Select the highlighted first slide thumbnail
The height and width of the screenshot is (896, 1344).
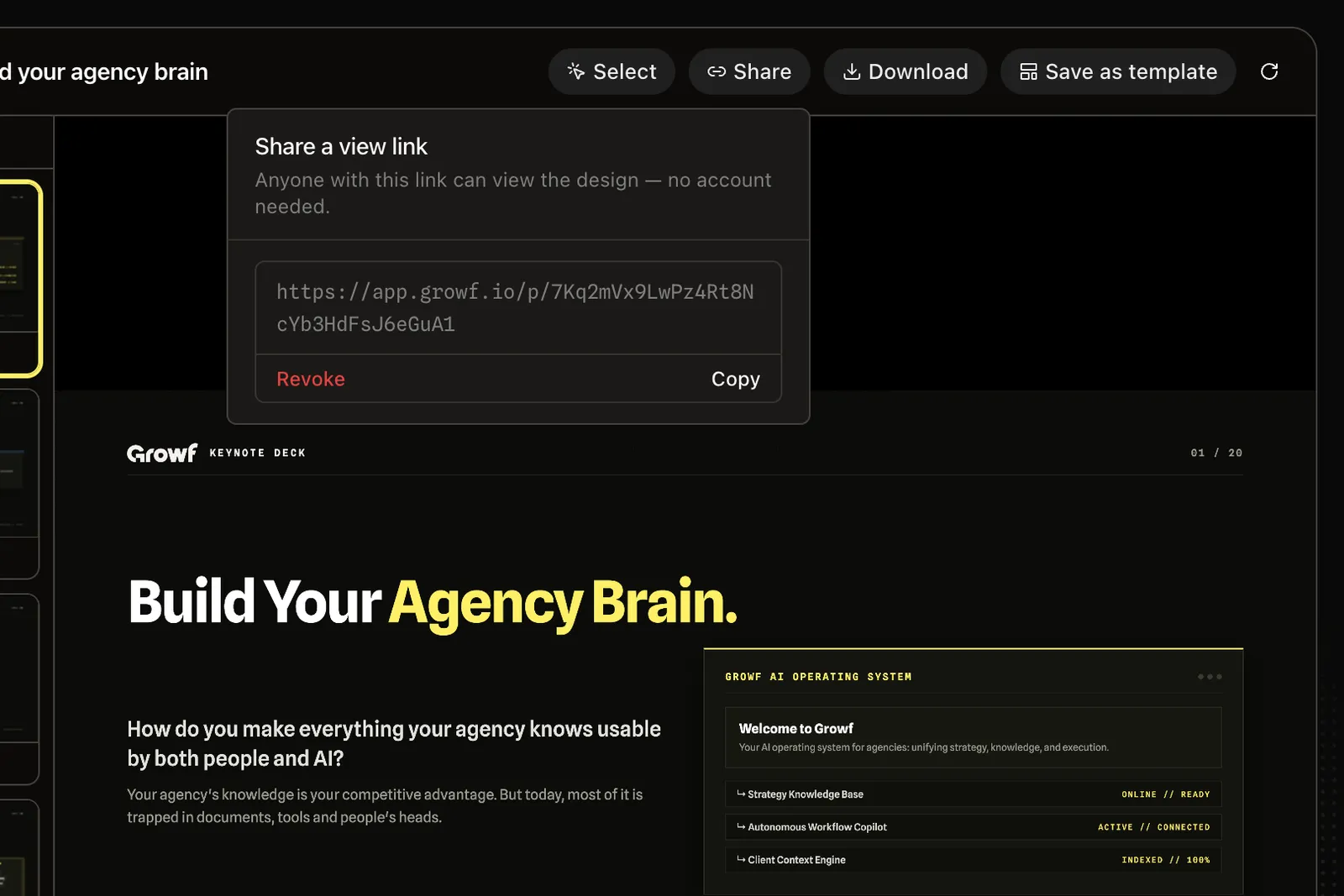pyautogui.click(x=19, y=278)
